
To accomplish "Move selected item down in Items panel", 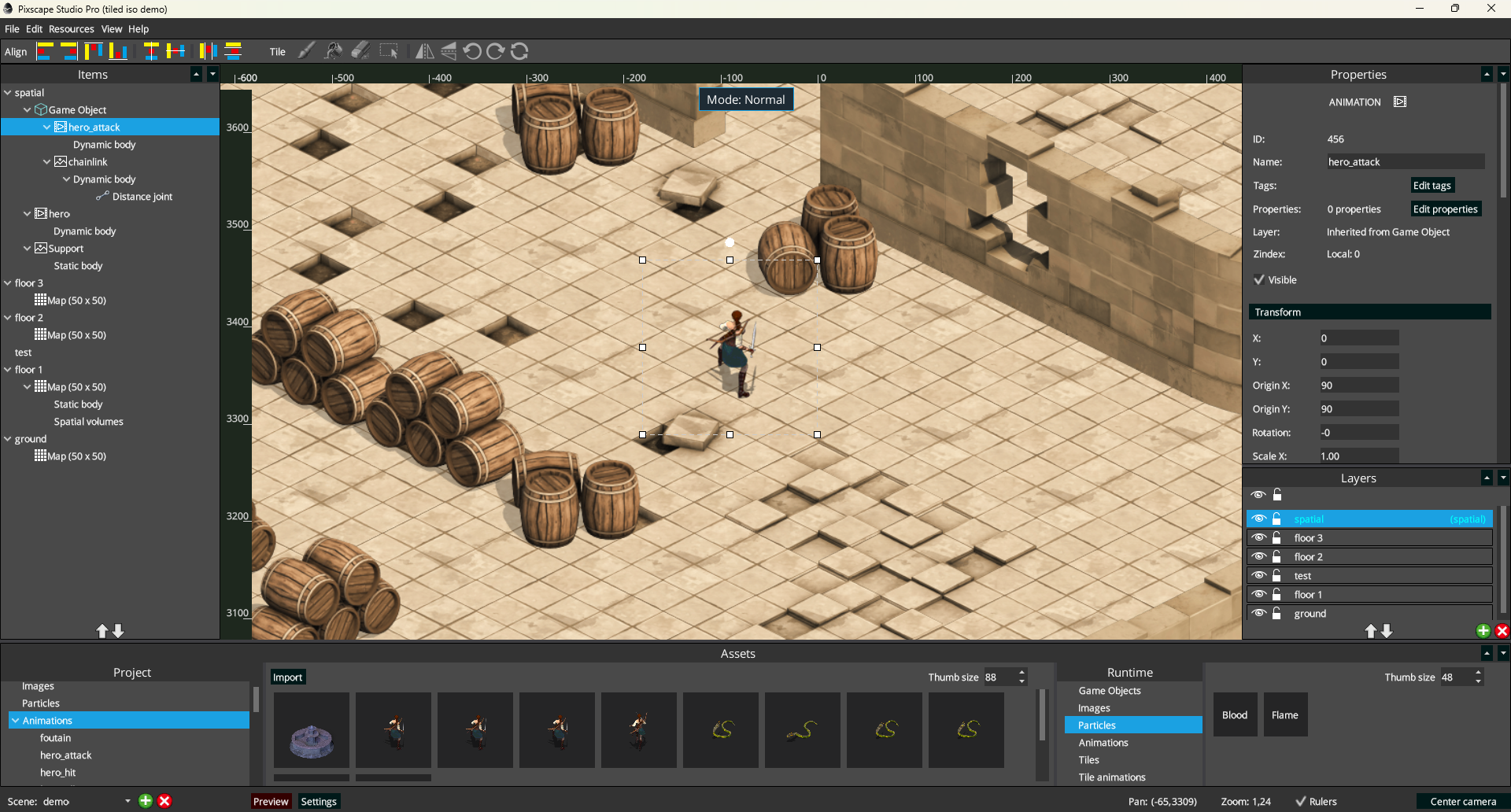I will pos(118,631).
